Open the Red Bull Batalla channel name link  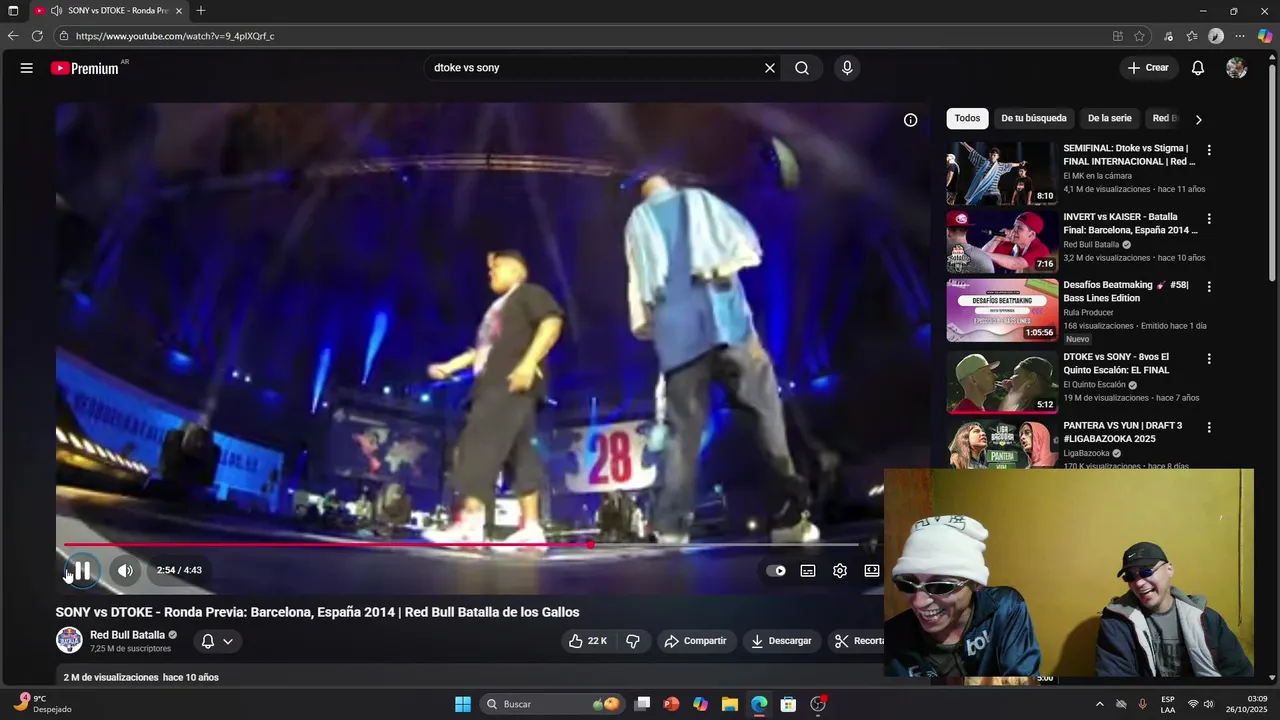pos(127,635)
